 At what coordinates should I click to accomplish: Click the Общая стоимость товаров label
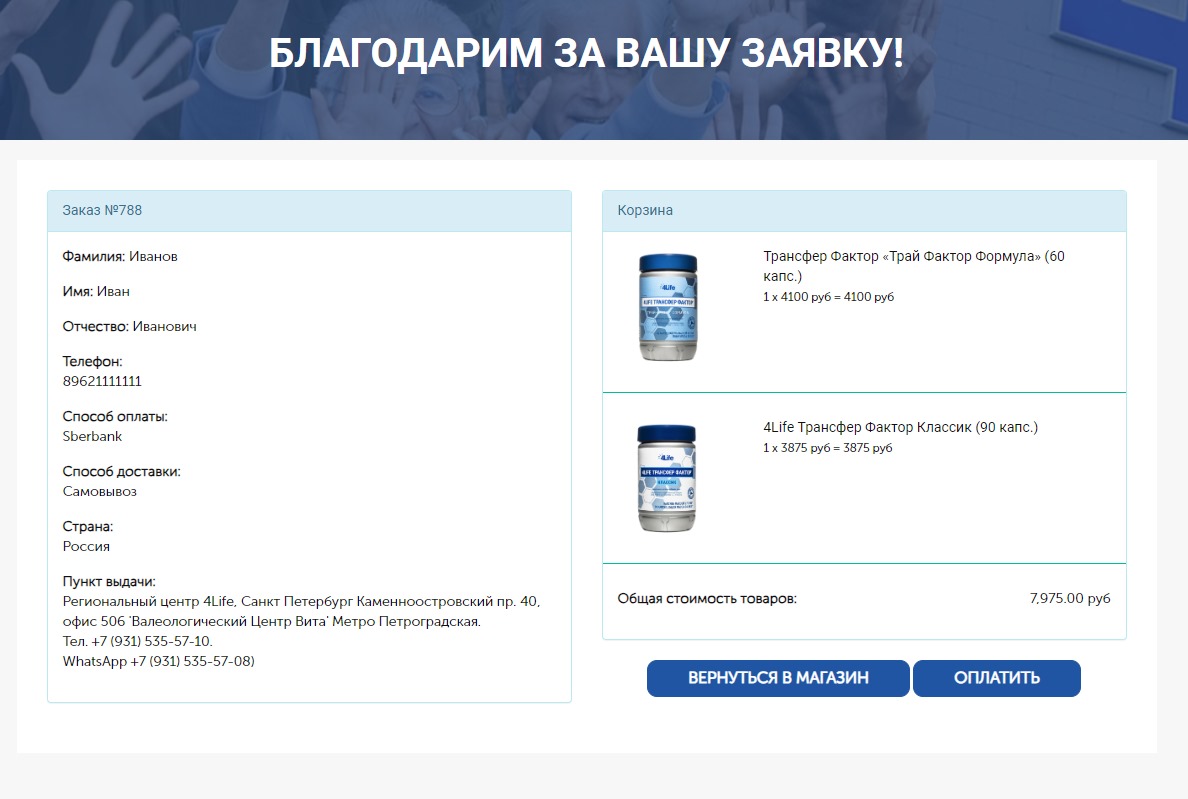tap(707, 598)
